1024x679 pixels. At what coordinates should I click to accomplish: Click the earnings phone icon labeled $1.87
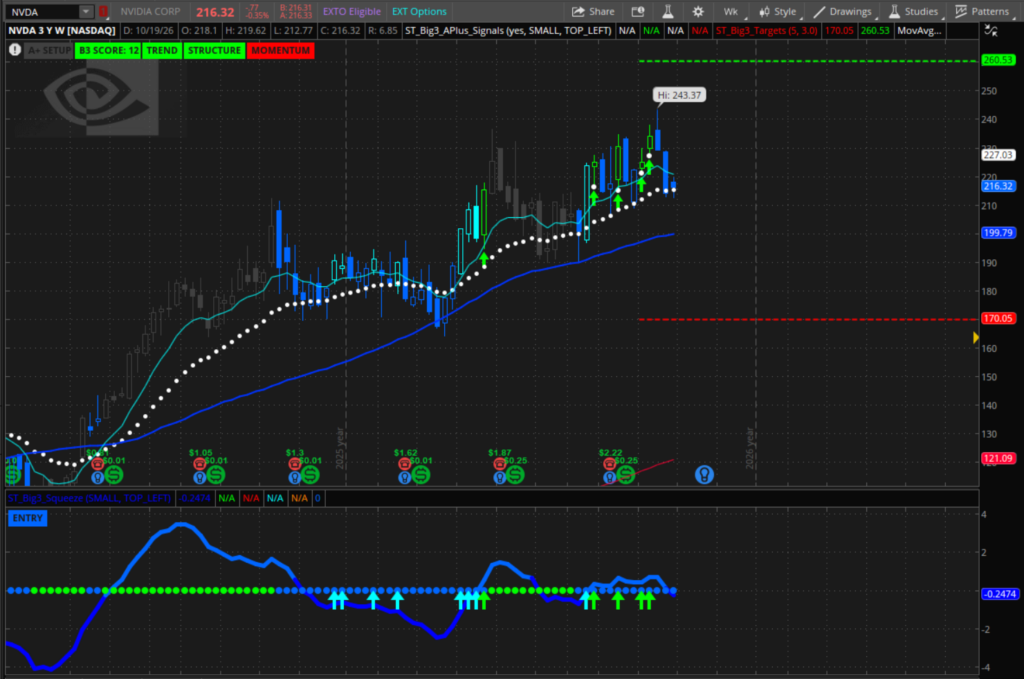click(x=500, y=464)
